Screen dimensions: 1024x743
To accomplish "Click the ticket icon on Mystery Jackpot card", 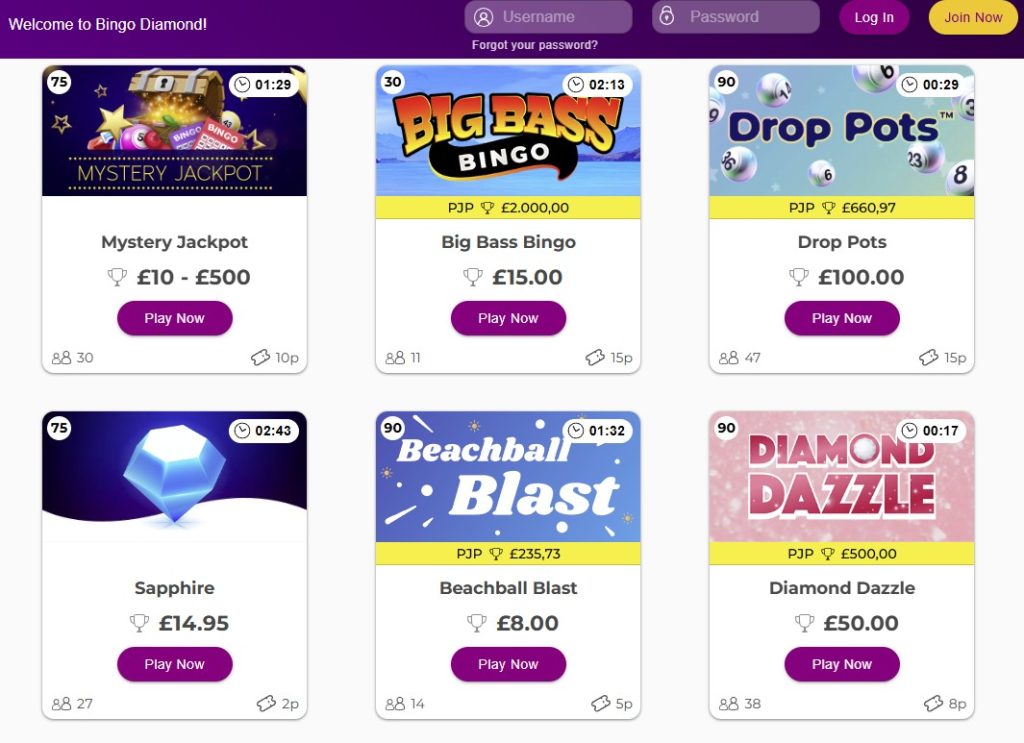I will (259, 357).
